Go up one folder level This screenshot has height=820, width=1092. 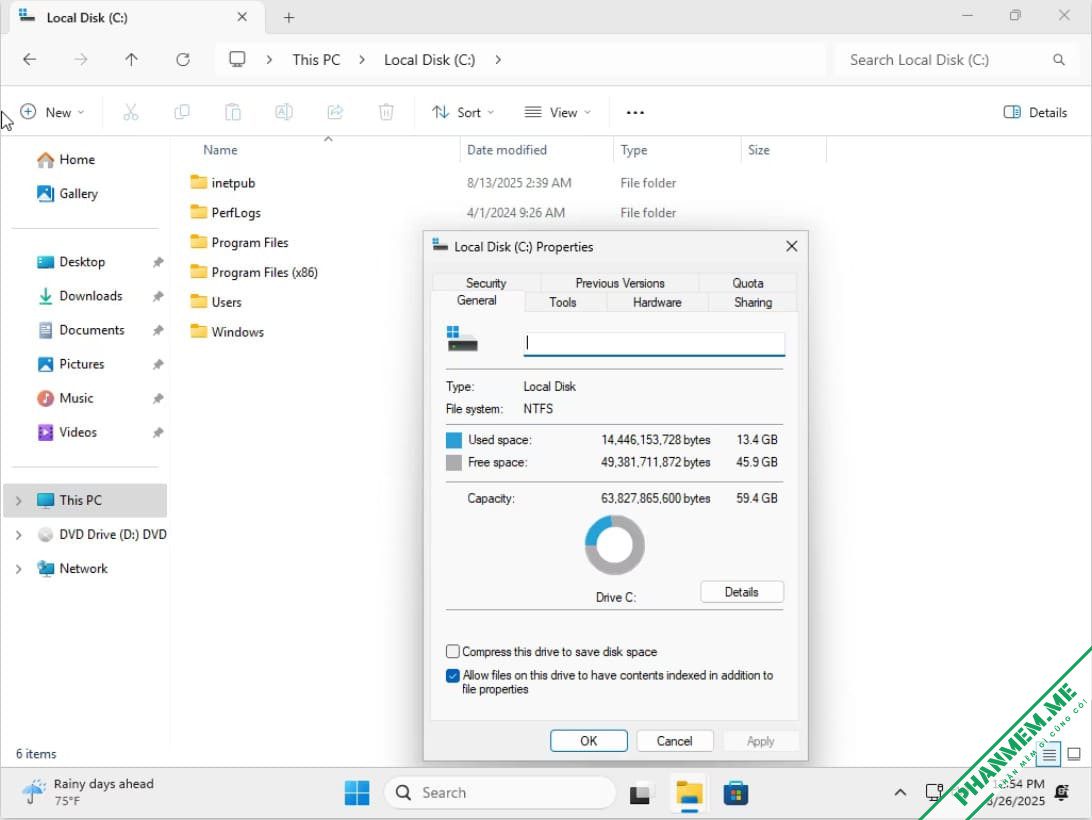132,60
